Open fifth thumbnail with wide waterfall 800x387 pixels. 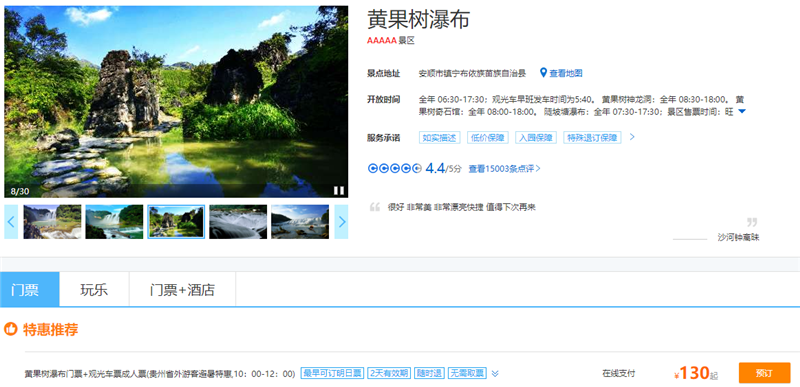300,222
